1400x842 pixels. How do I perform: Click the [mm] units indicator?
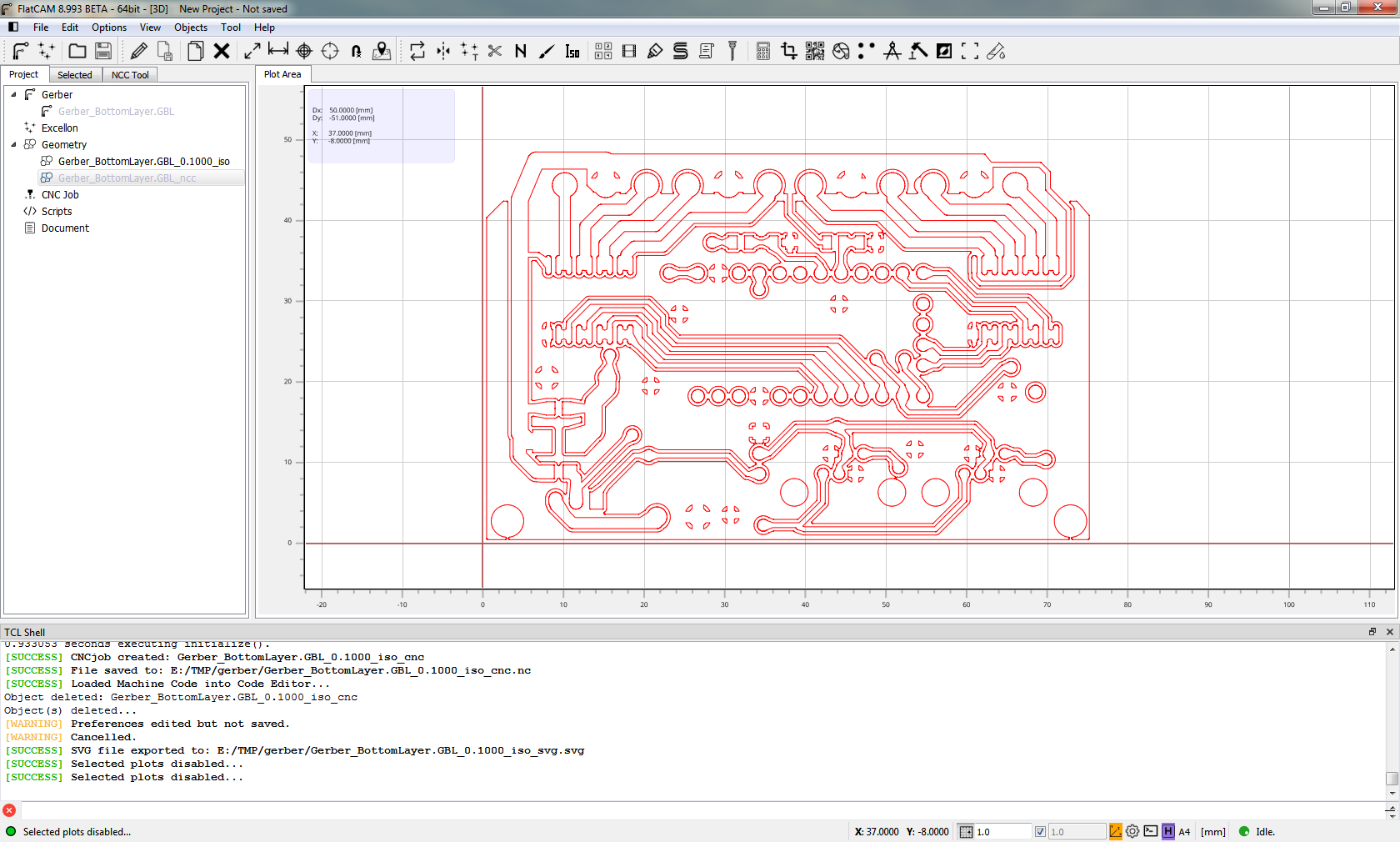1213,831
